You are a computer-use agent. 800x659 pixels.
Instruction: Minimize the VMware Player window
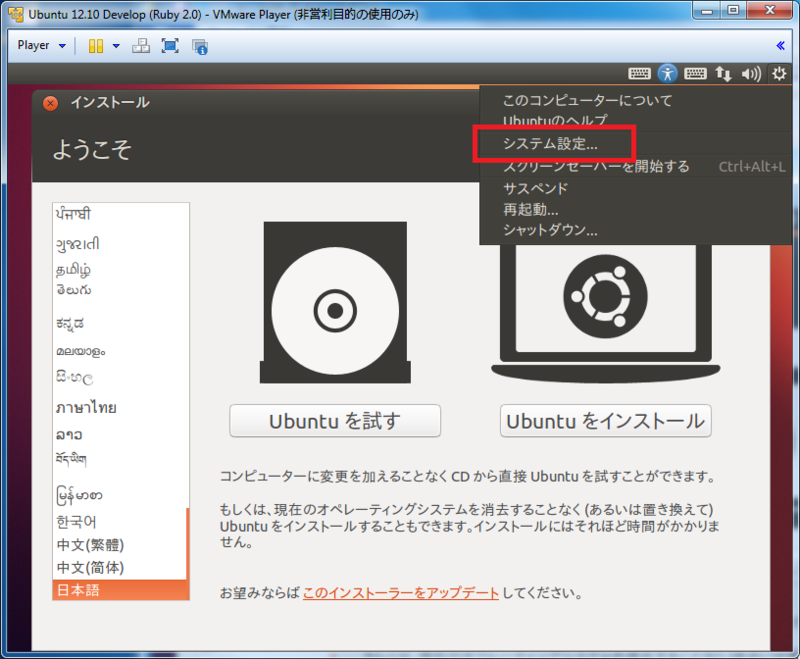click(x=707, y=10)
